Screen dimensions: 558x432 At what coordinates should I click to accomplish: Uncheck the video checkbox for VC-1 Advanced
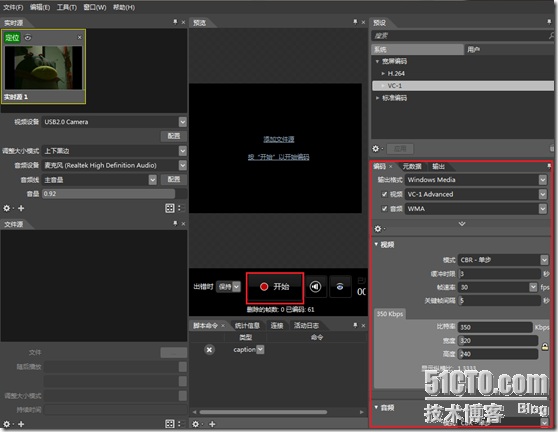384,194
